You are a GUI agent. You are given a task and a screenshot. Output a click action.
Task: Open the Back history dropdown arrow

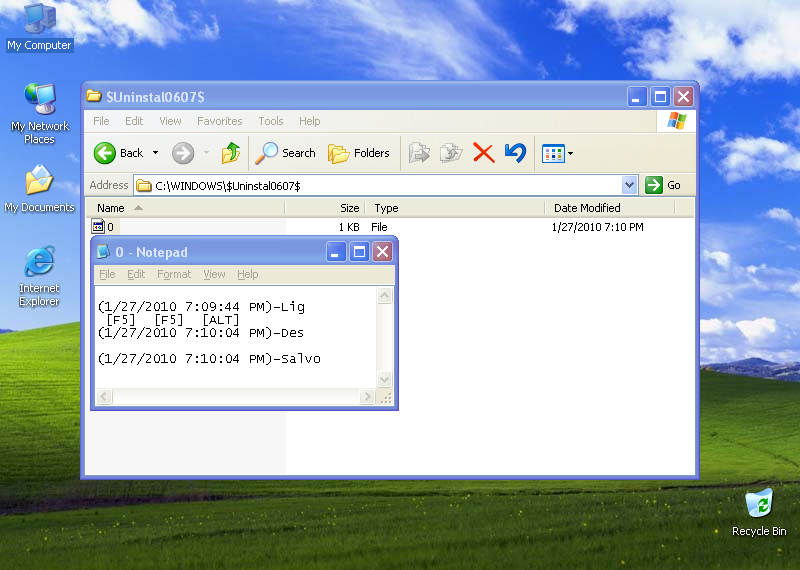(x=155, y=153)
